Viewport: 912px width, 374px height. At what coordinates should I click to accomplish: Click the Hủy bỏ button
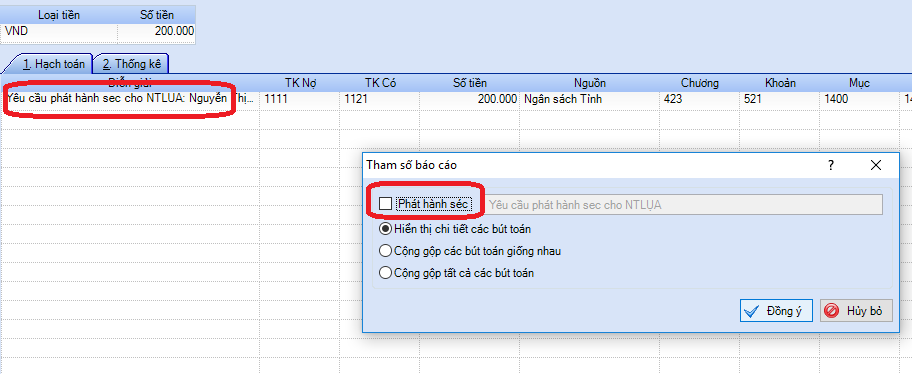(x=856, y=311)
